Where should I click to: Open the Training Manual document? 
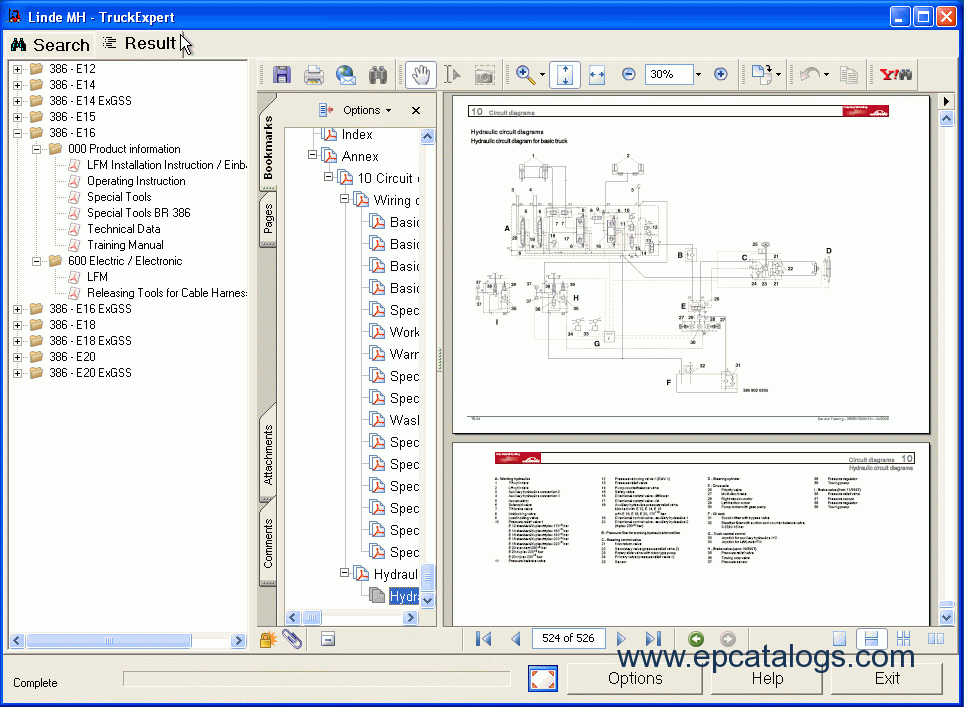tap(125, 245)
